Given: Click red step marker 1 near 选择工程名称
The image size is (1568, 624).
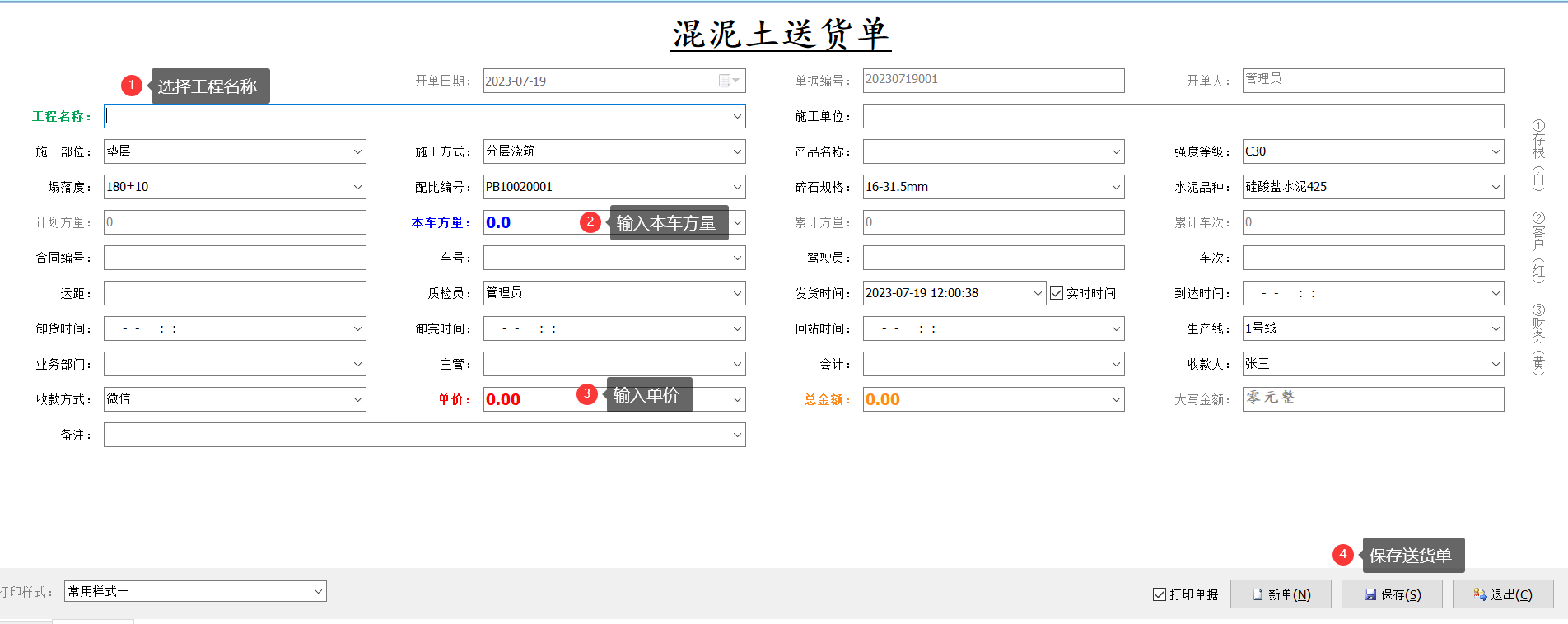Looking at the screenshot, I should 132,85.
